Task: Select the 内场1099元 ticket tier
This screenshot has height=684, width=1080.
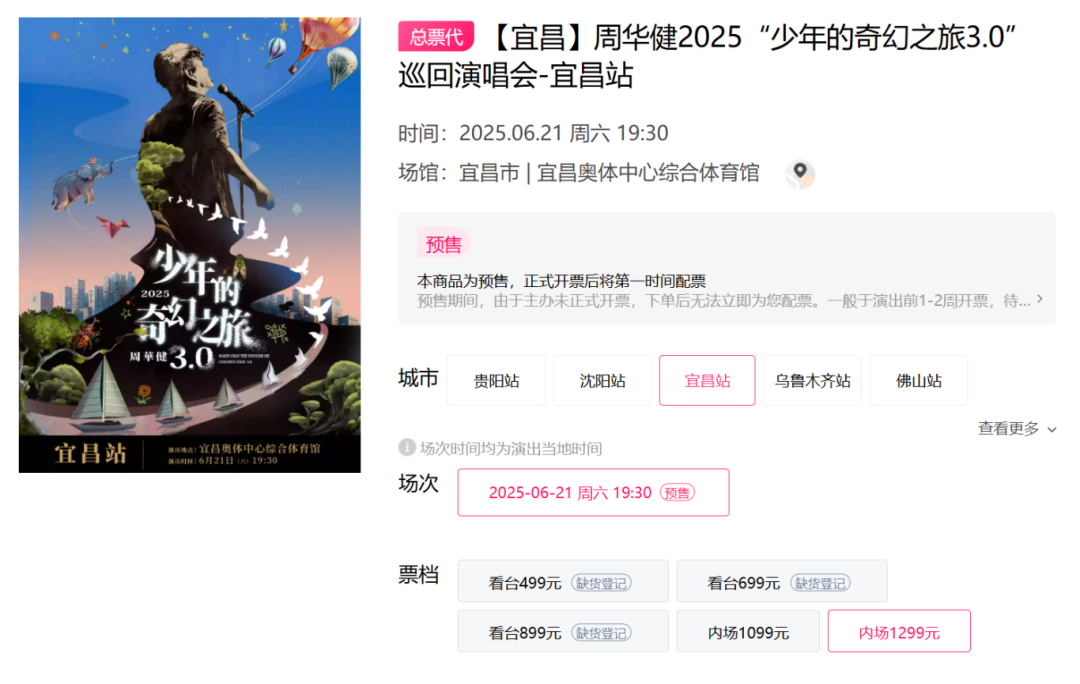Action: 748,631
